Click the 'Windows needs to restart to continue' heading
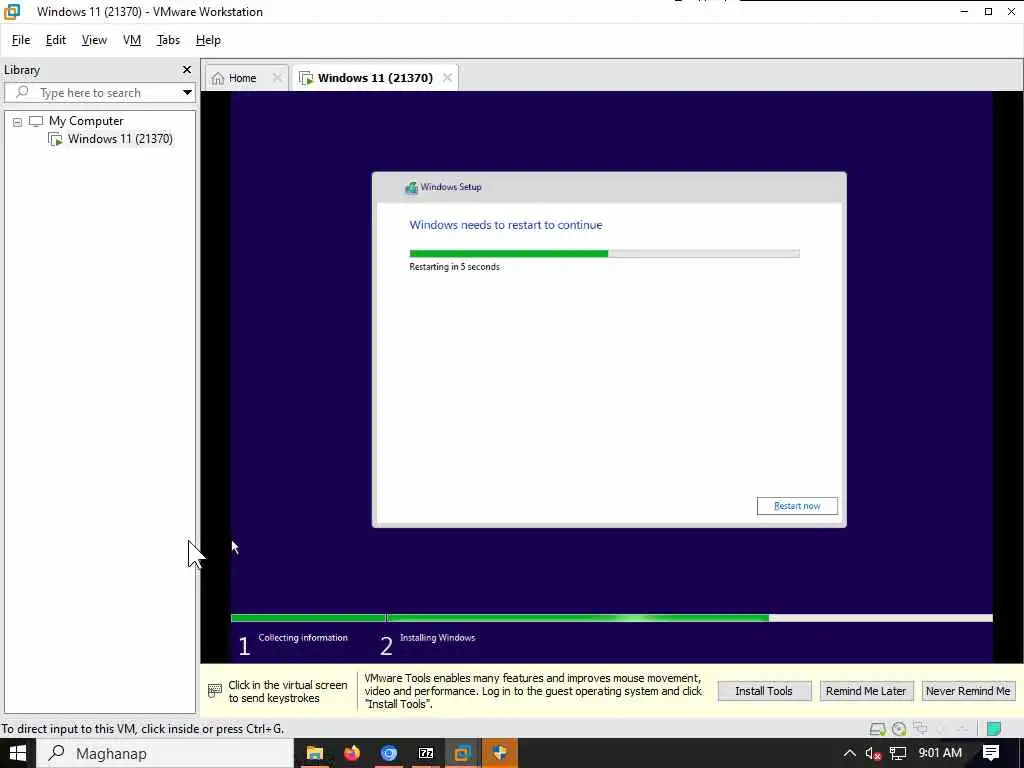The width and height of the screenshot is (1024, 768). 505,225
